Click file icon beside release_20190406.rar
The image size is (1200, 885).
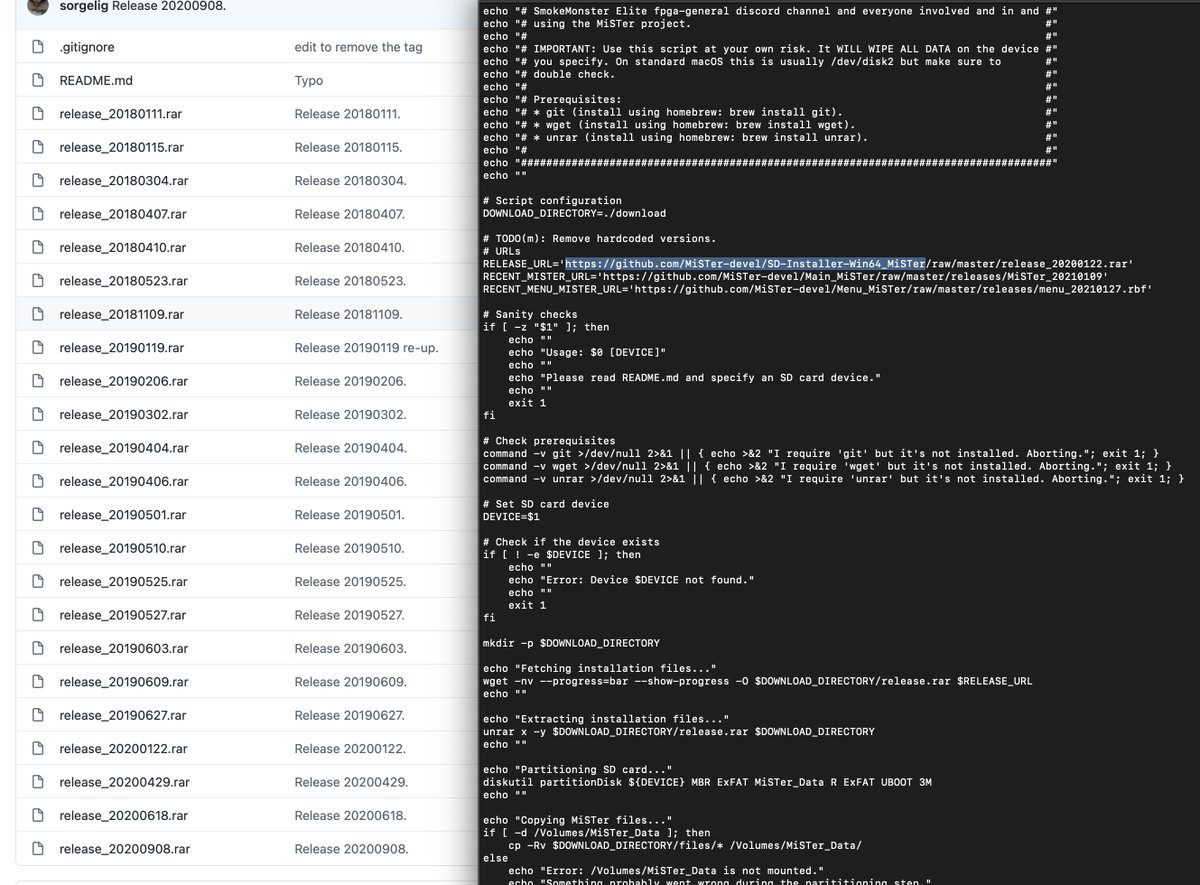tap(37, 481)
